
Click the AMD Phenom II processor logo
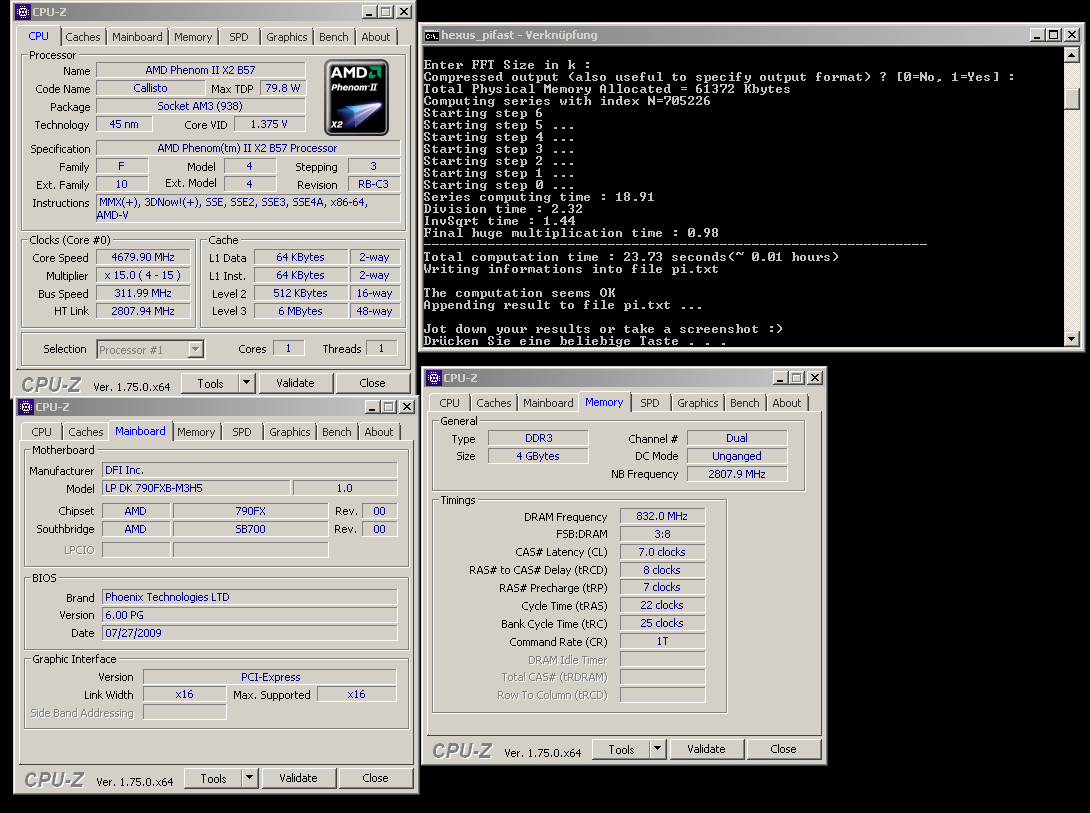(x=356, y=97)
